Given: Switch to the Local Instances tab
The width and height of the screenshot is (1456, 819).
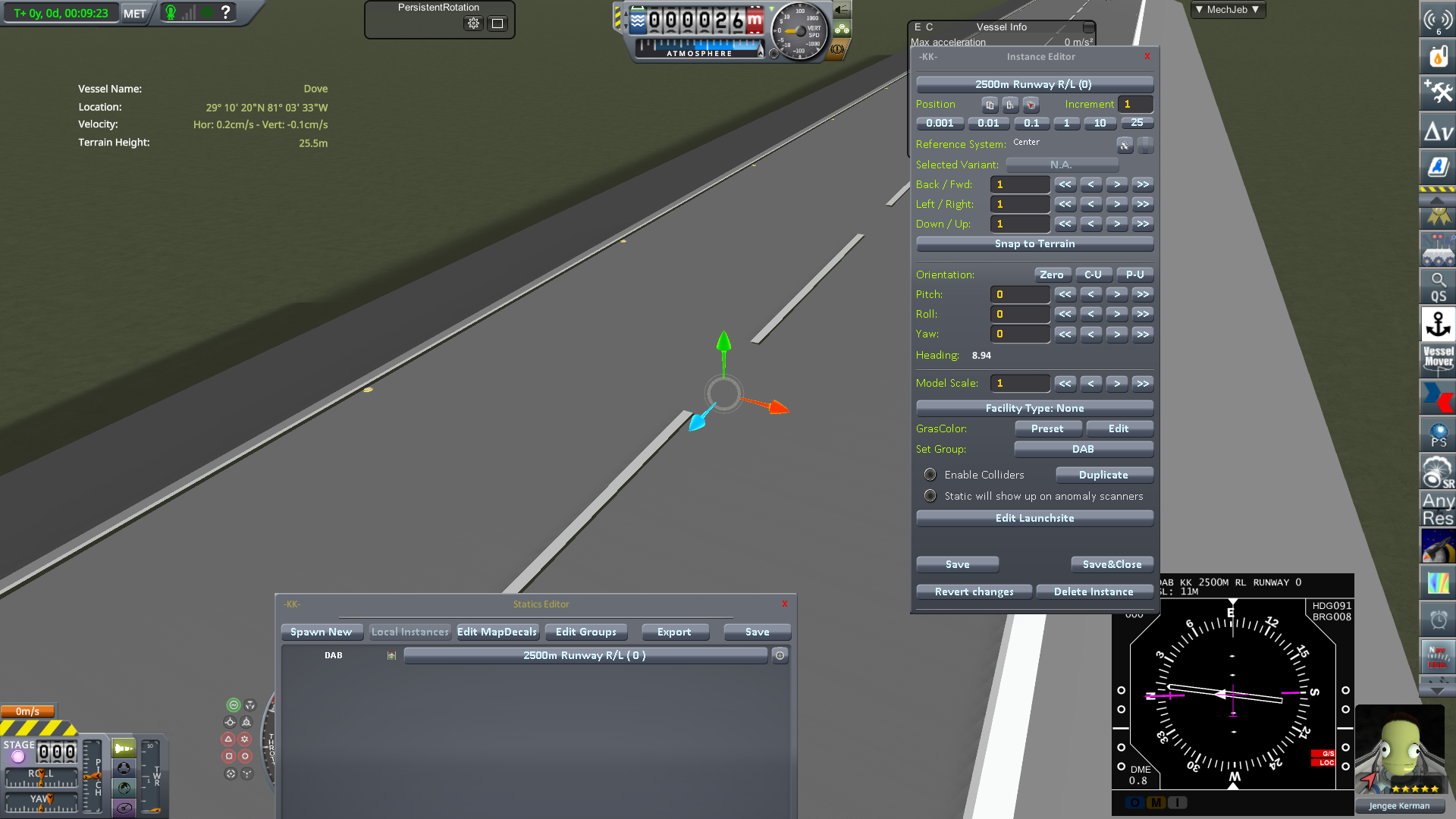Looking at the screenshot, I should (x=409, y=632).
